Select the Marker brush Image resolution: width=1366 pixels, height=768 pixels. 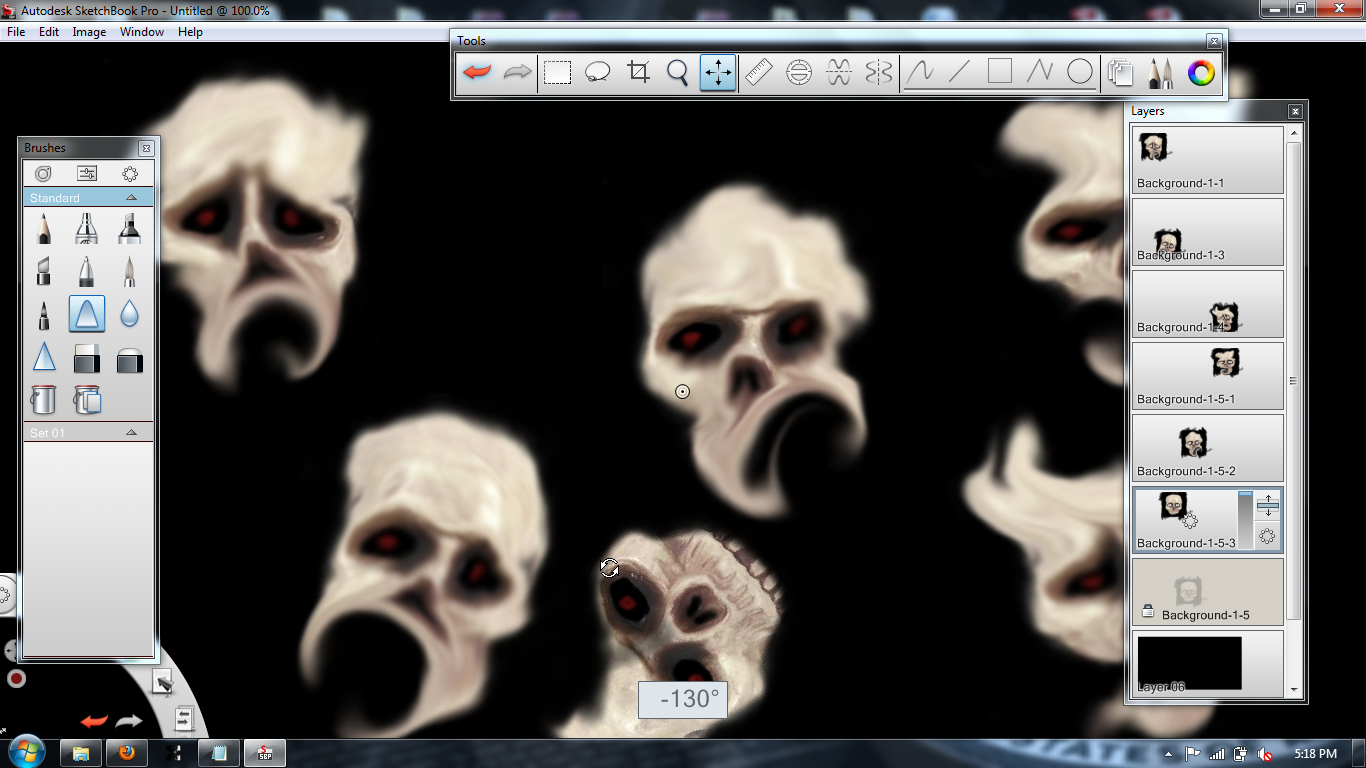pos(129,228)
